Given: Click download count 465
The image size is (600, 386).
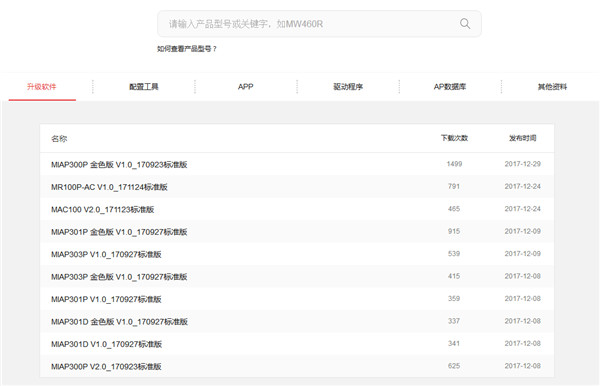Looking at the screenshot, I should pos(454,209).
